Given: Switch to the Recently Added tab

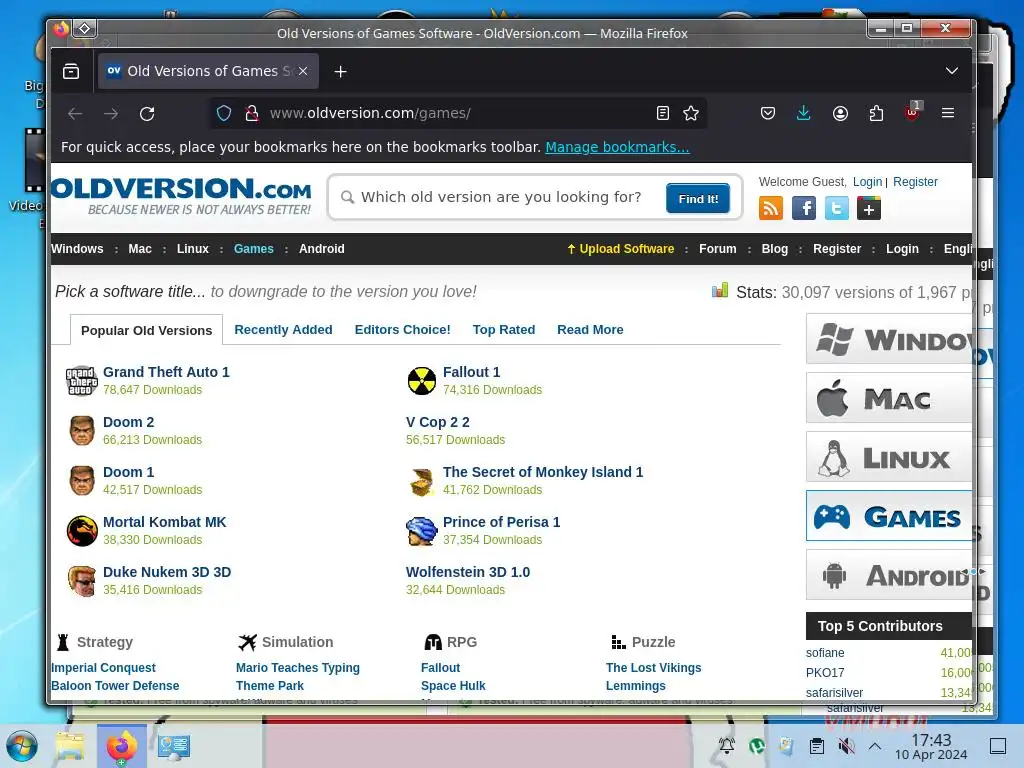Looking at the screenshot, I should [x=283, y=330].
